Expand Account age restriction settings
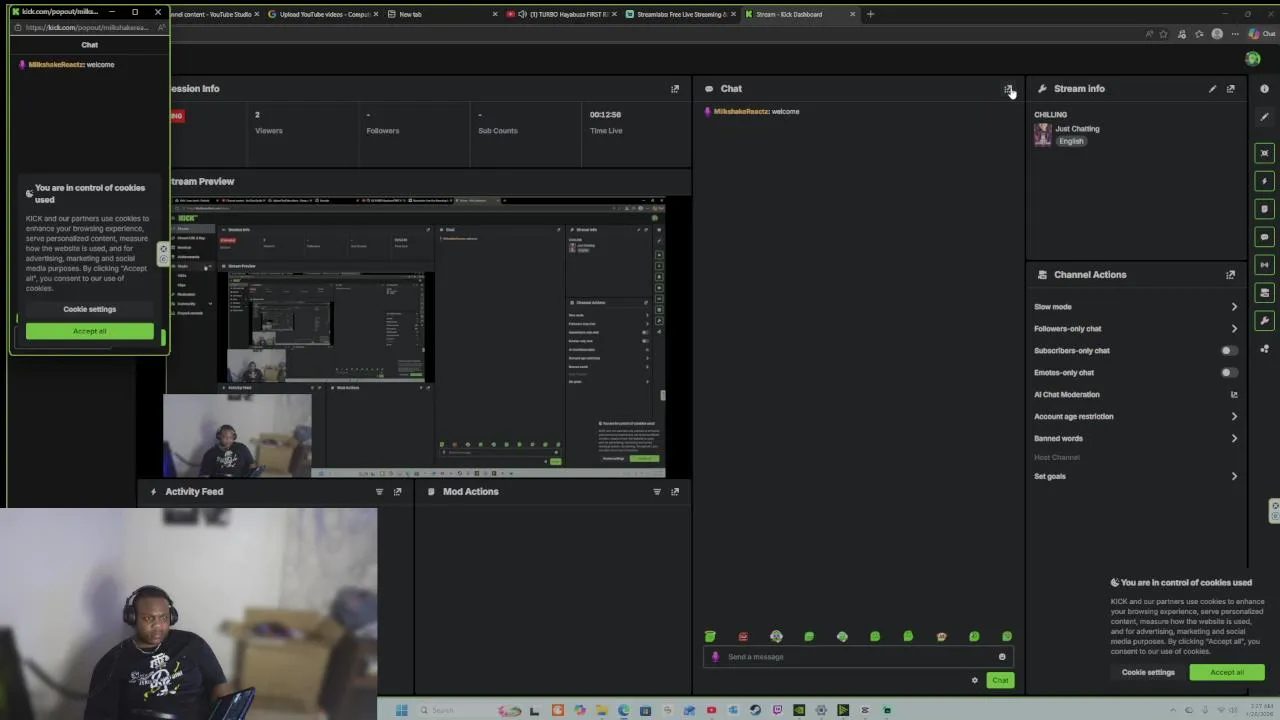1280x720 pixels. pyautogui.click(x=1234, y=417)
